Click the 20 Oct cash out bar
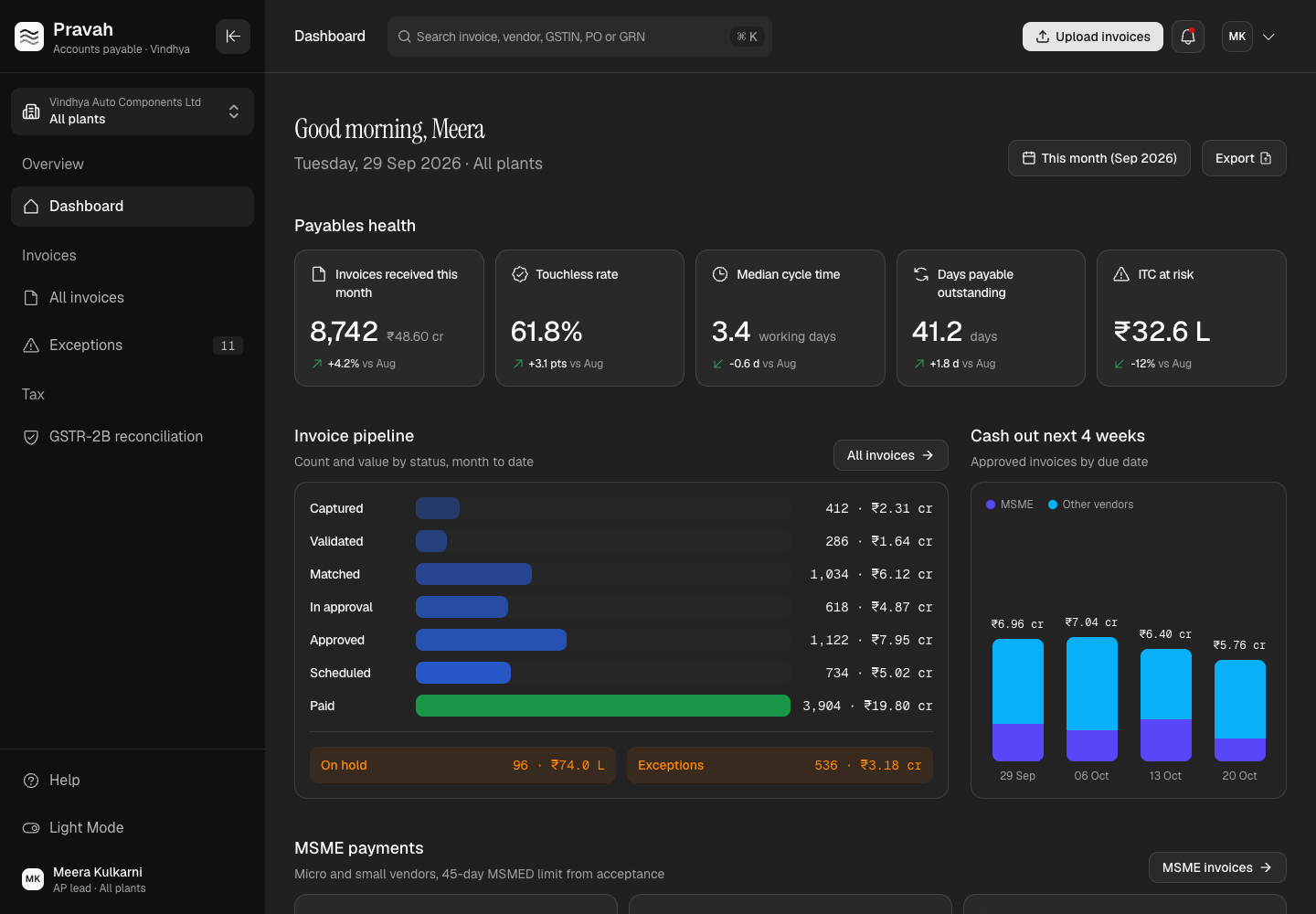 (x=1240, y=710)
